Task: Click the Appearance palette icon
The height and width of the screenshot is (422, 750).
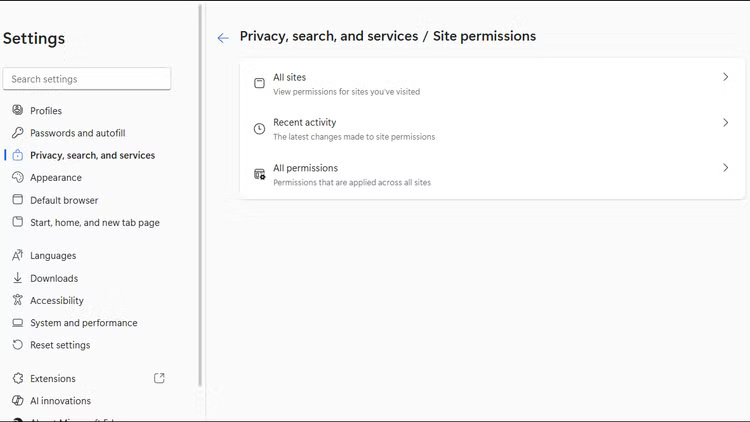Action: click(x=18, y=178)
